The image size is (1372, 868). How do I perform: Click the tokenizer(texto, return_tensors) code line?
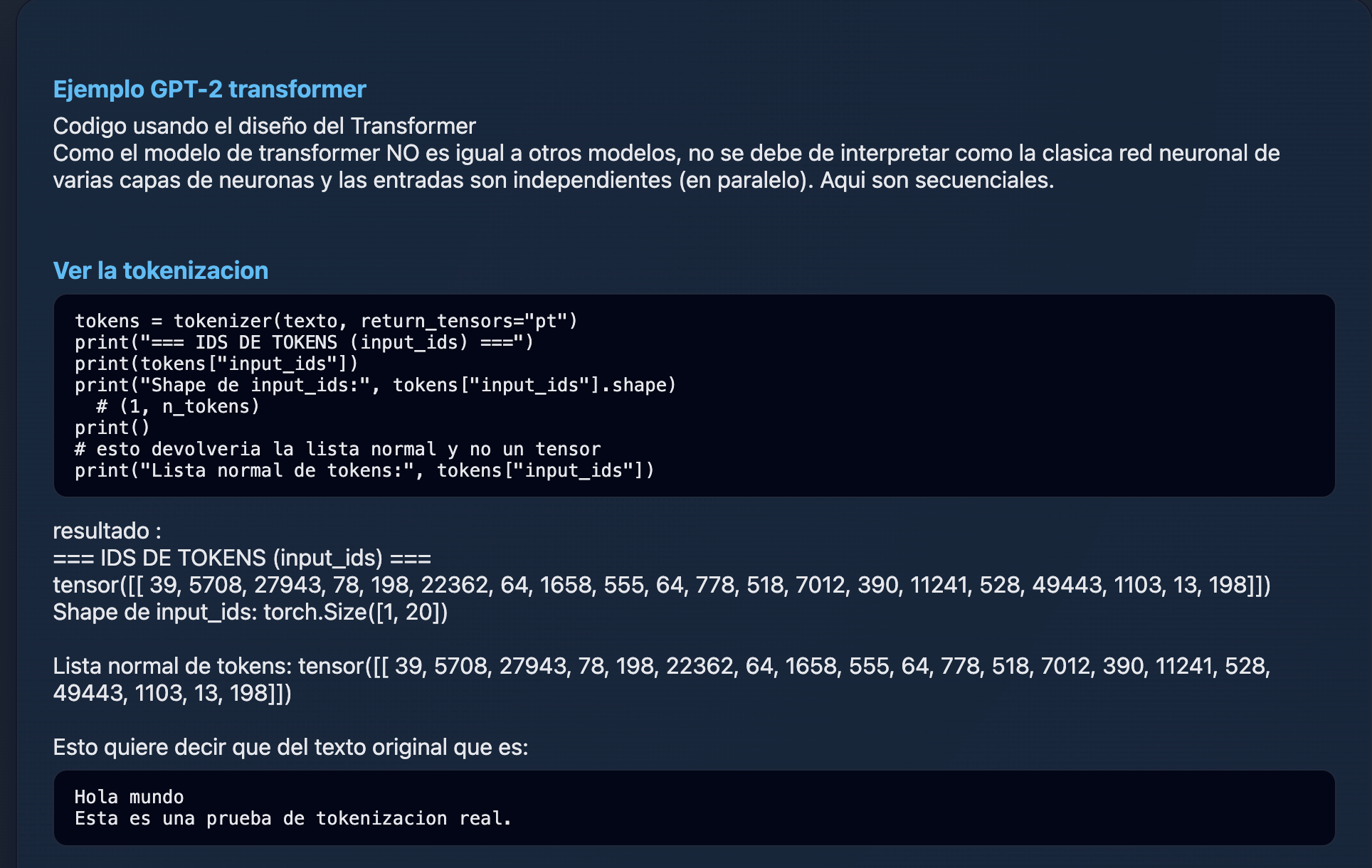coord(326,321)
